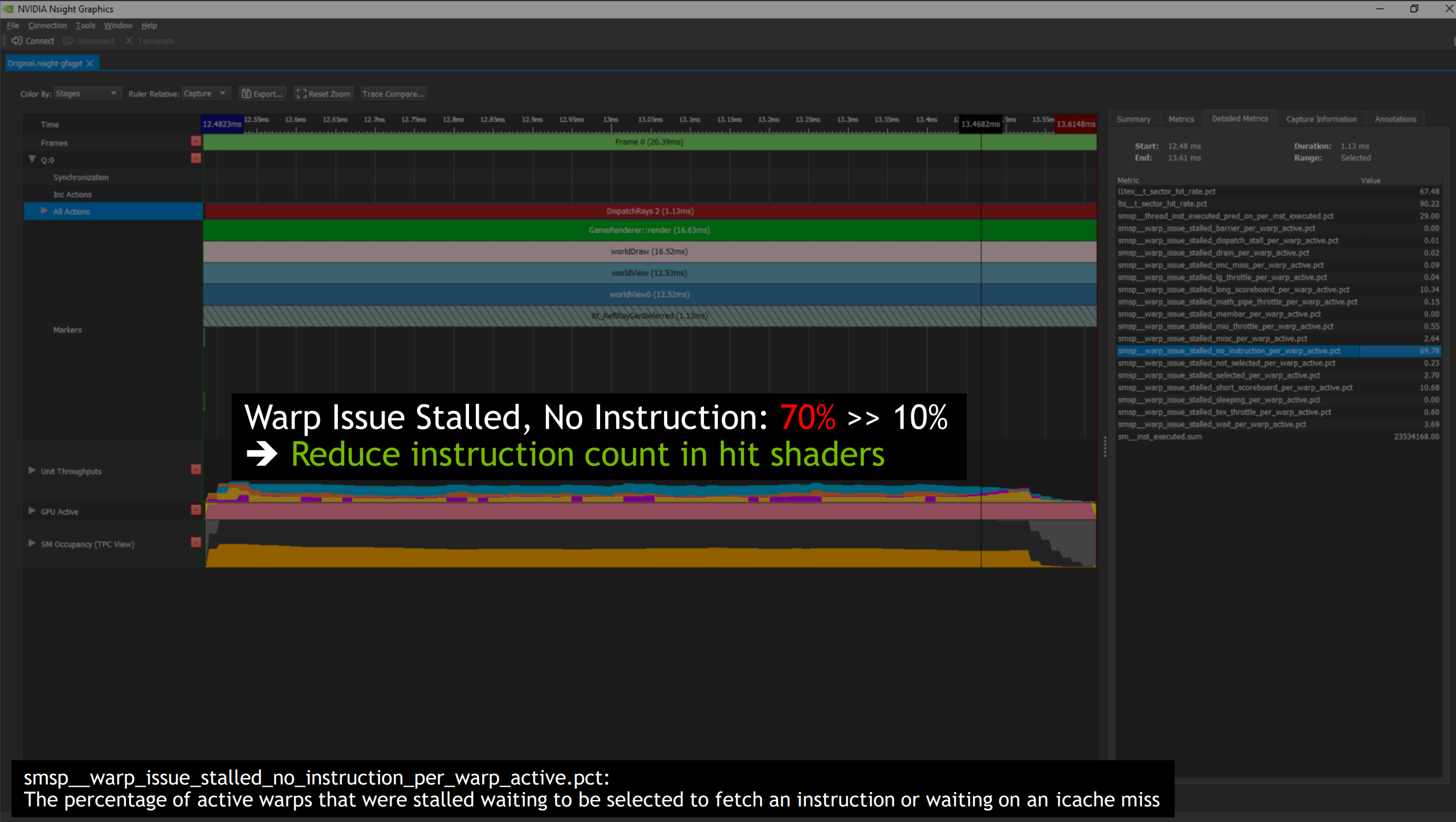Expand the All Actions row with its triangle
1456x822 pixels.
44,211
